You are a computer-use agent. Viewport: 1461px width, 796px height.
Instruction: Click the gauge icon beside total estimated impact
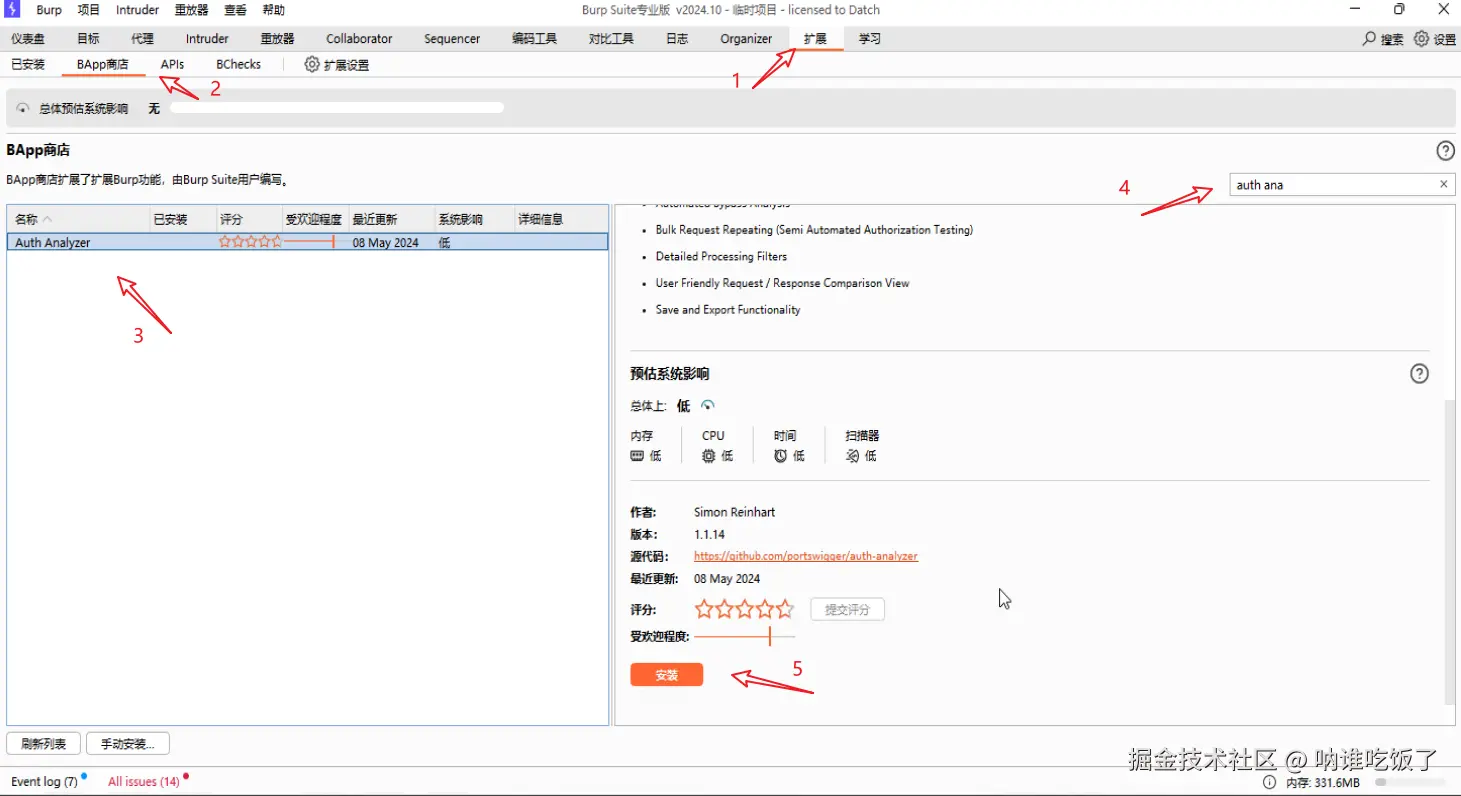pyautogui.click(x=23, y=108)
